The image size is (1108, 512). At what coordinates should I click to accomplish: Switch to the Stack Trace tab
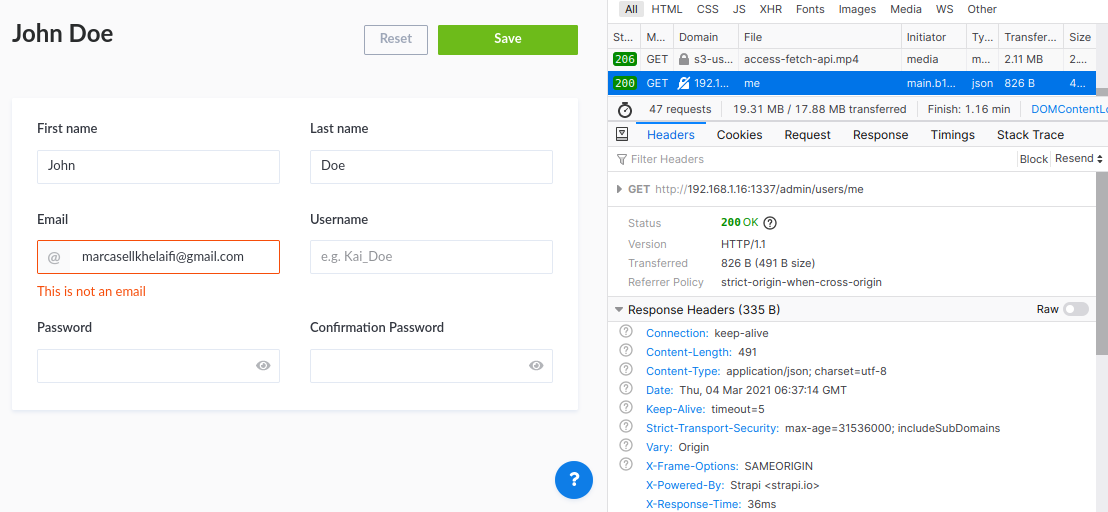coord(1030,134)
